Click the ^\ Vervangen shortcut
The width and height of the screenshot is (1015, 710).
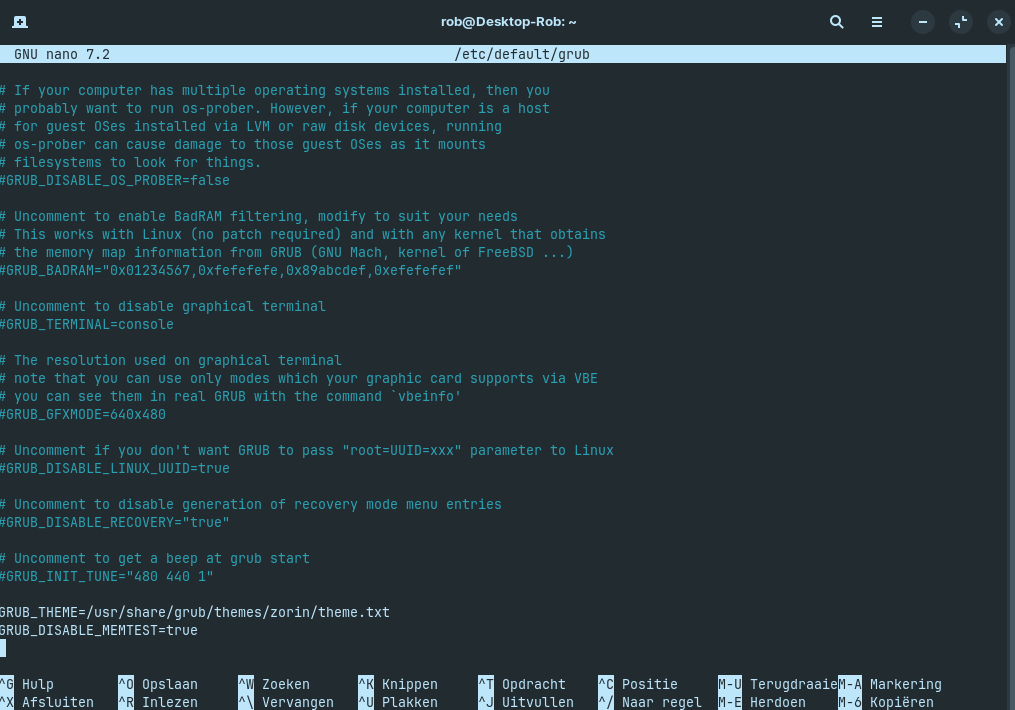(x=286, y=703)
